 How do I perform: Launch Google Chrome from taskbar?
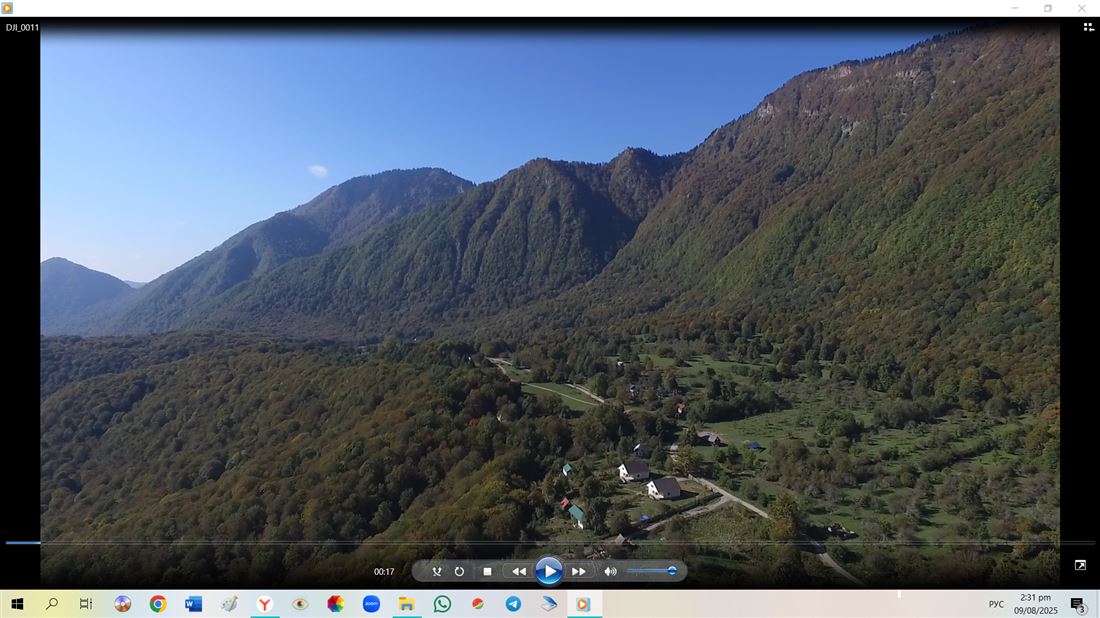point(158,604)
